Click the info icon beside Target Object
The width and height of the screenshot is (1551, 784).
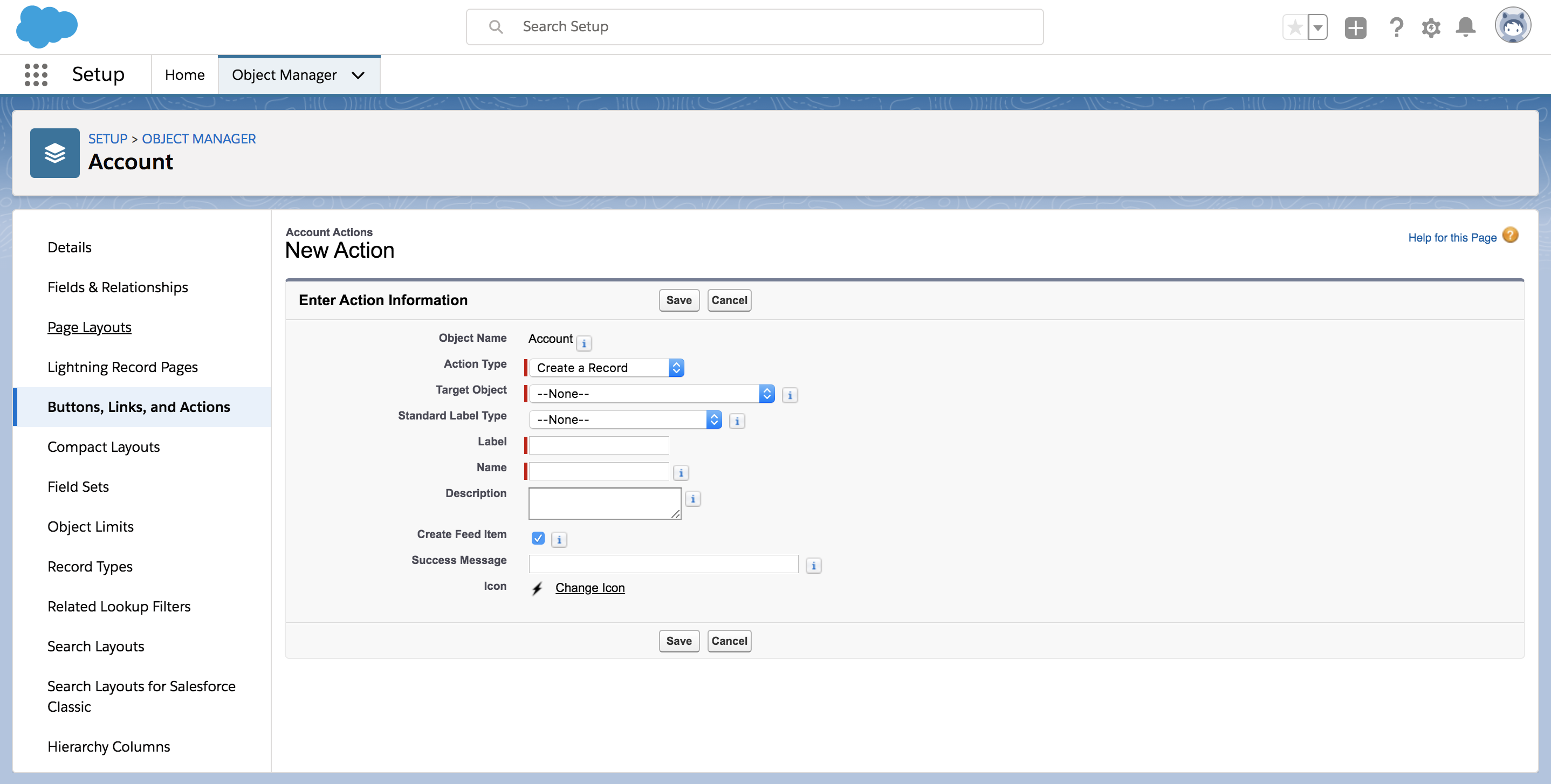(790, 395)
